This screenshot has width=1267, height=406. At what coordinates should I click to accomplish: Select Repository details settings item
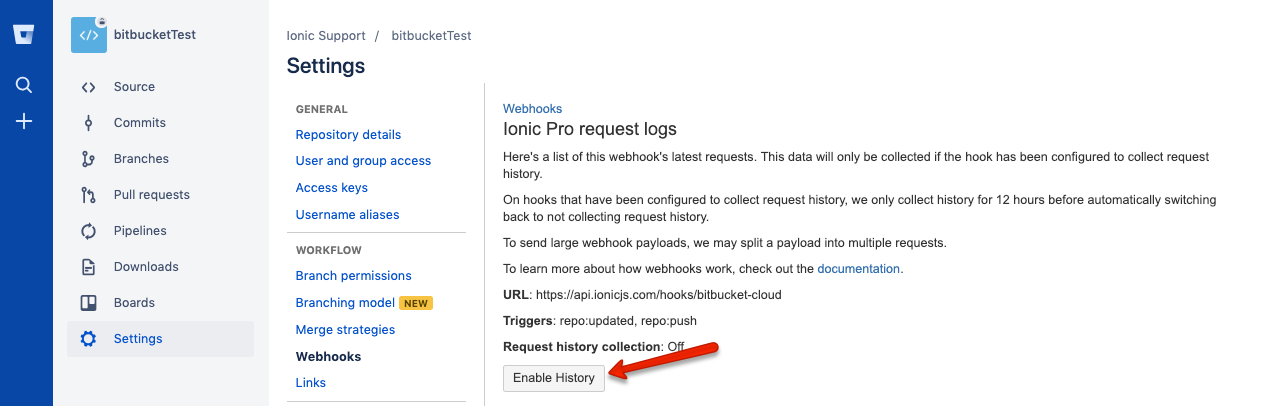348,135
